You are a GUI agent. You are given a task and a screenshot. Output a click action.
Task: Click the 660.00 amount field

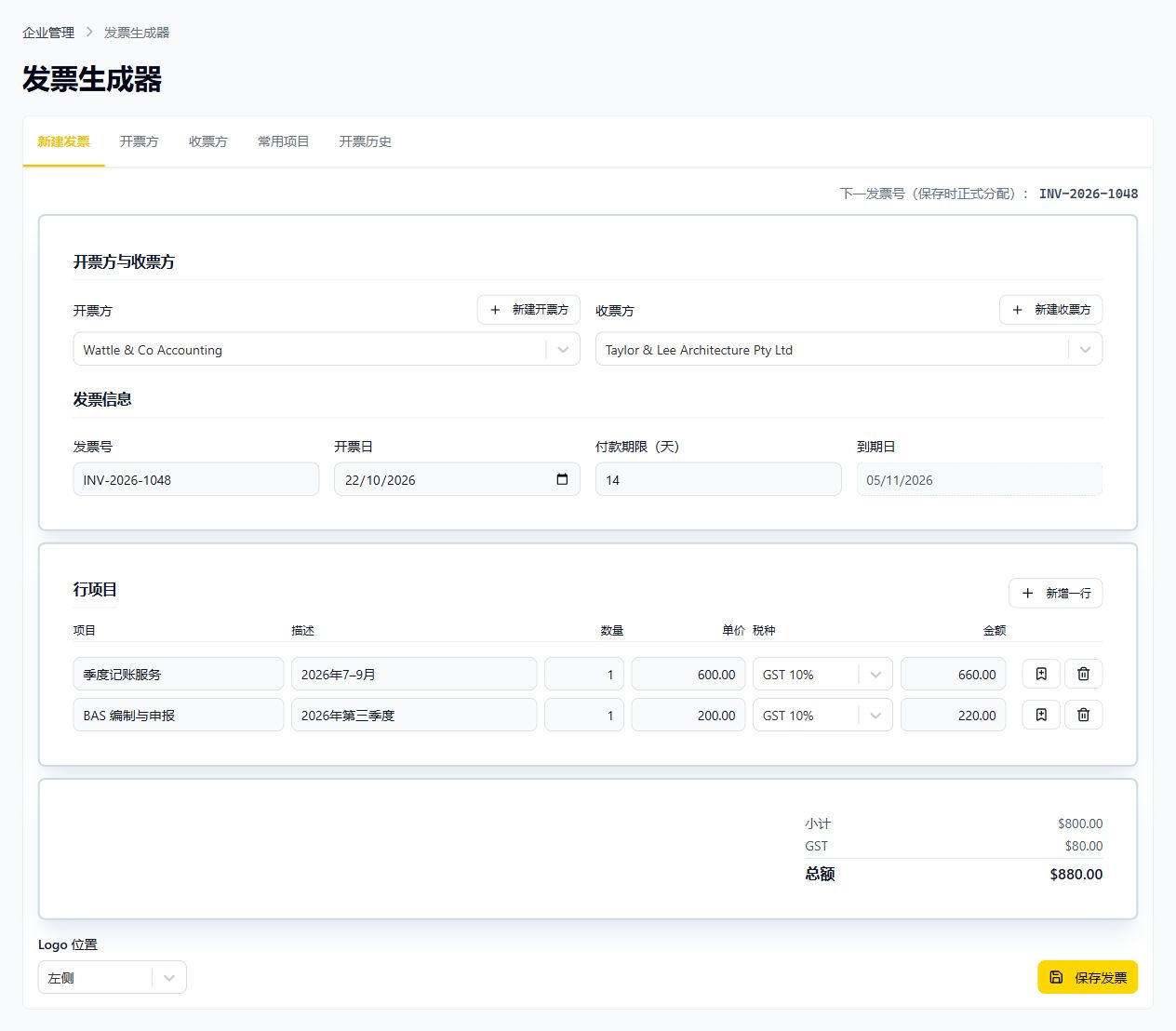pos(954,674)
